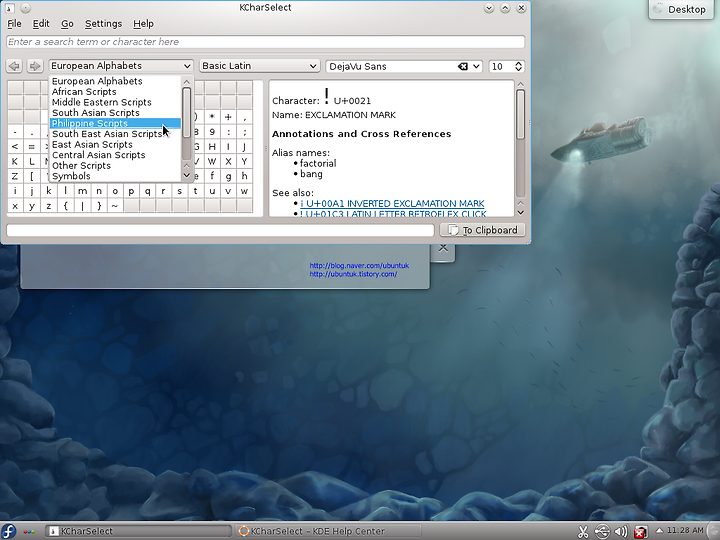Open the device notifier tray icon
The width and height of the screenshot is (720, 540).
602,532
